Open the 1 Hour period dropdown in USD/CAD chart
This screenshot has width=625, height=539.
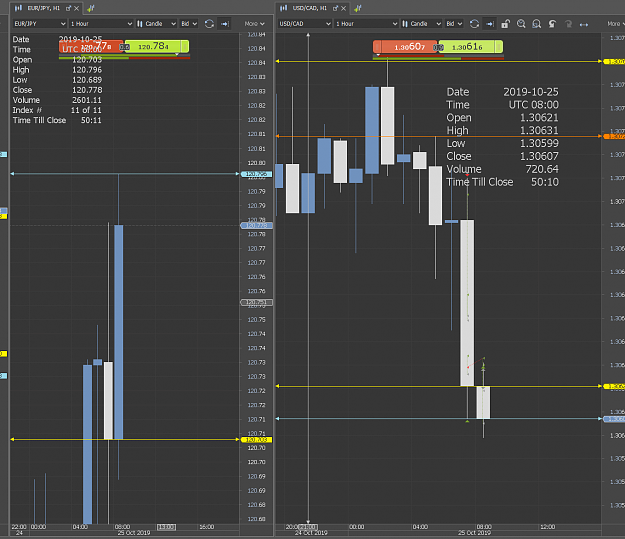[x=366, y=24]
